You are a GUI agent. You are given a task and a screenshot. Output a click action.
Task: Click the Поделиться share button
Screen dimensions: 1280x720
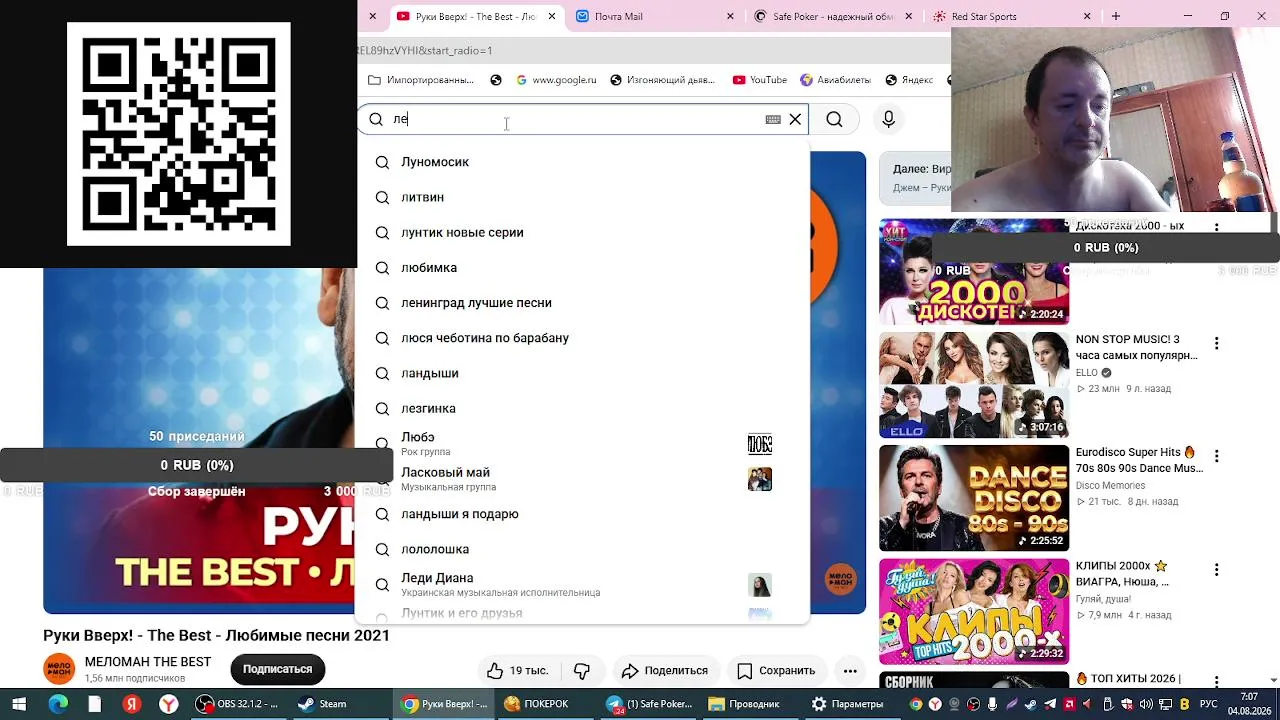(664, 670)
